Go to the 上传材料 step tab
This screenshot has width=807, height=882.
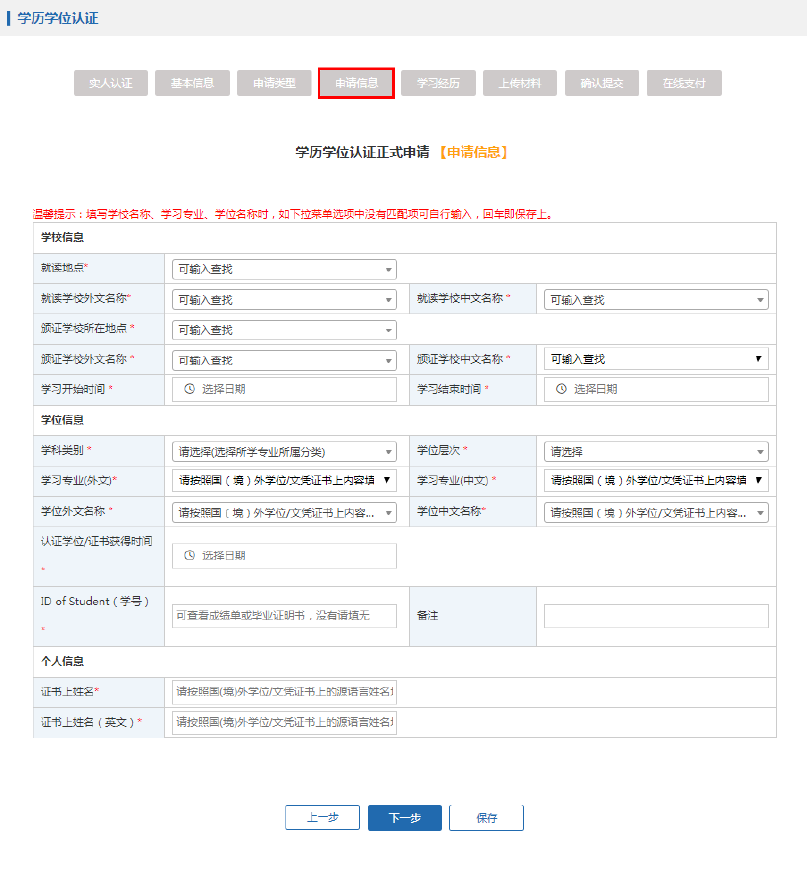click(520, 83)
